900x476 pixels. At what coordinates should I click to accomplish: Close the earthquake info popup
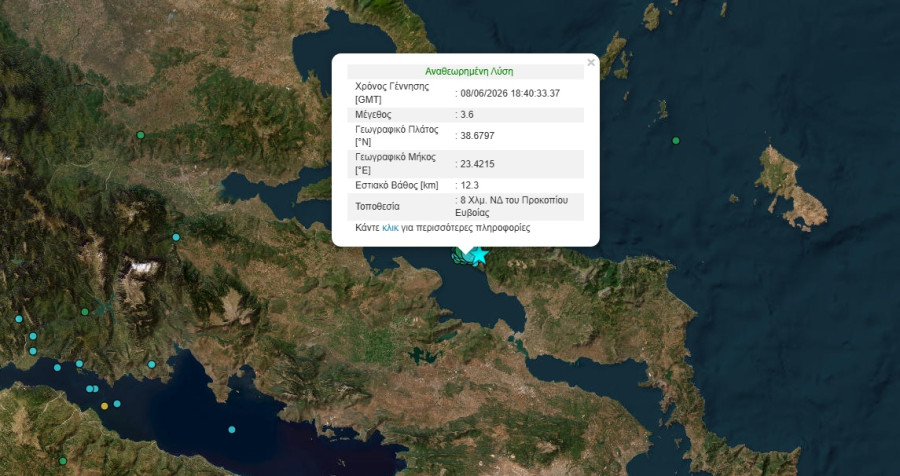tap(591, 62)
